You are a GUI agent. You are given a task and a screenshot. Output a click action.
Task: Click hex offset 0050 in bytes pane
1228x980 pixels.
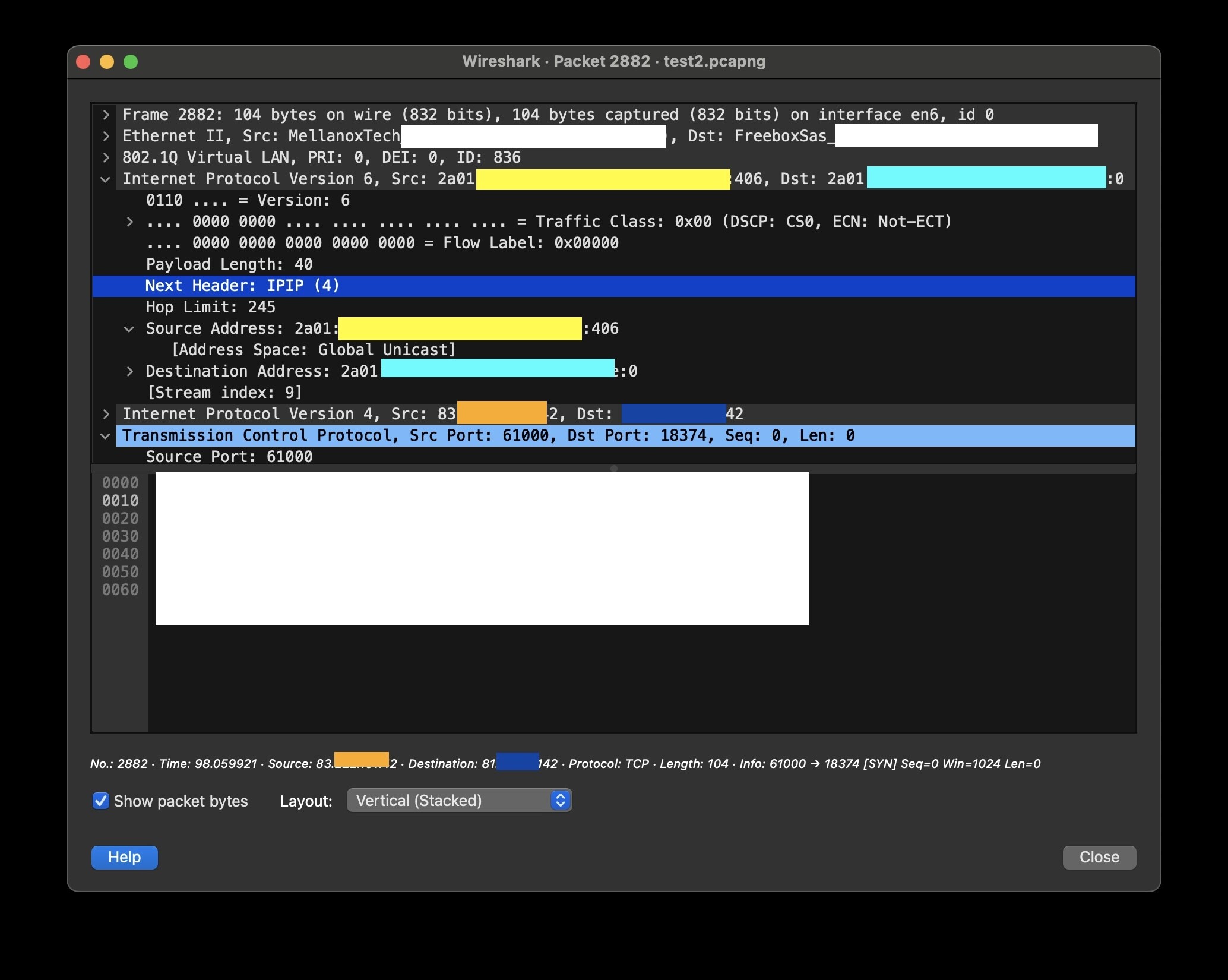point(120,572)
